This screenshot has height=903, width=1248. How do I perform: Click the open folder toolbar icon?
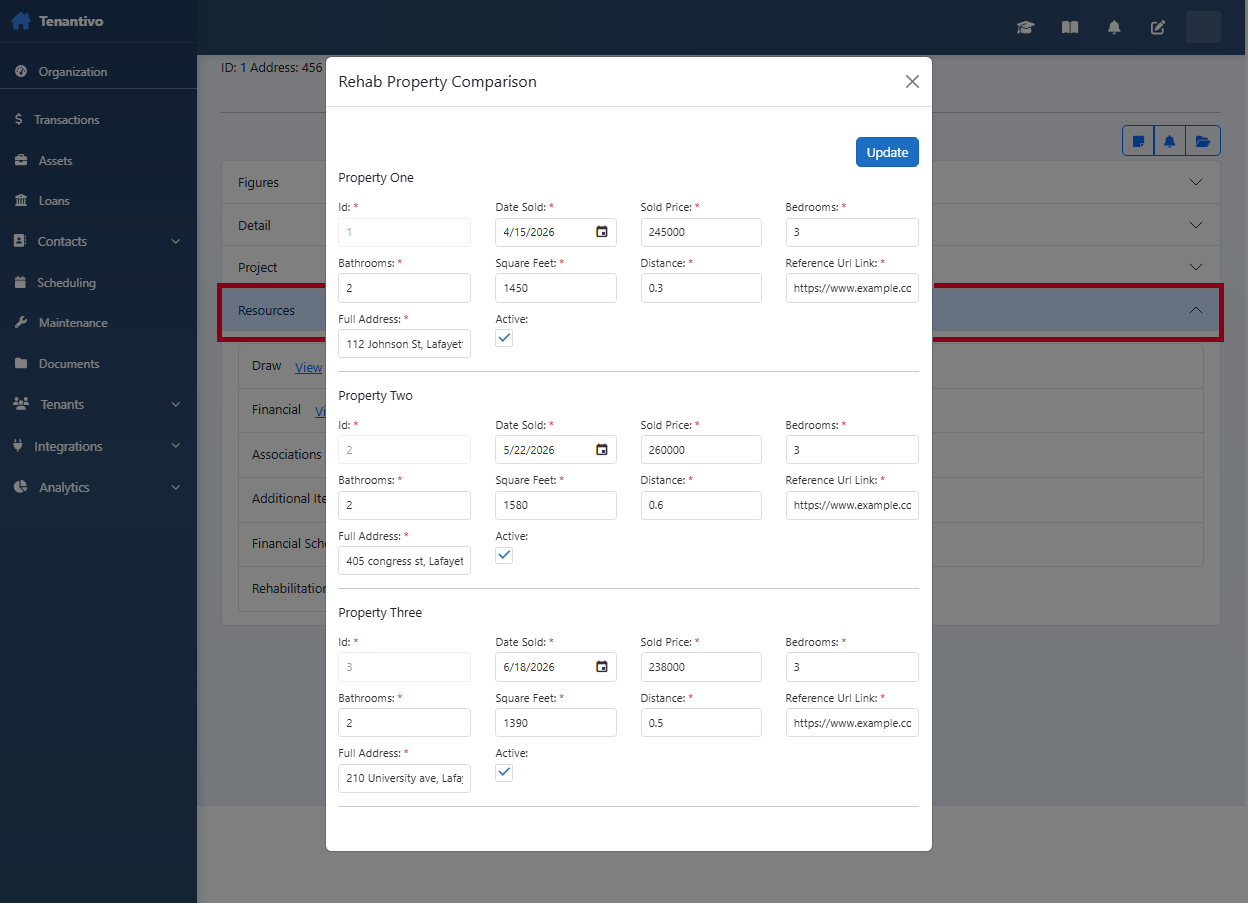pyautogui.click(x=1202, y=141)
